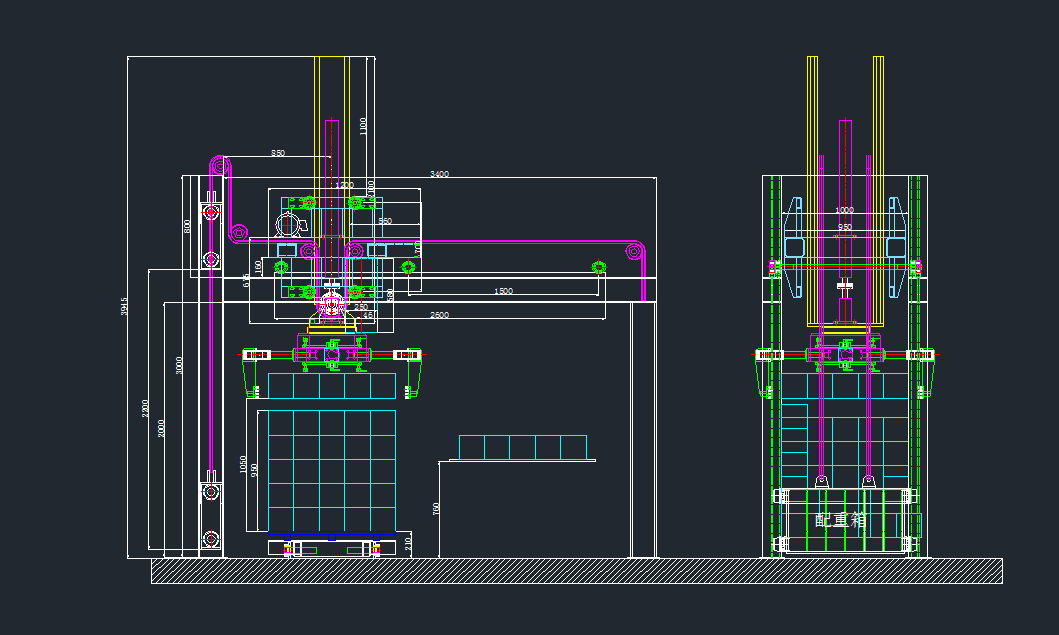
Task: Click the 配重箱 counterweight box label
Action: [x=841, y=520]
